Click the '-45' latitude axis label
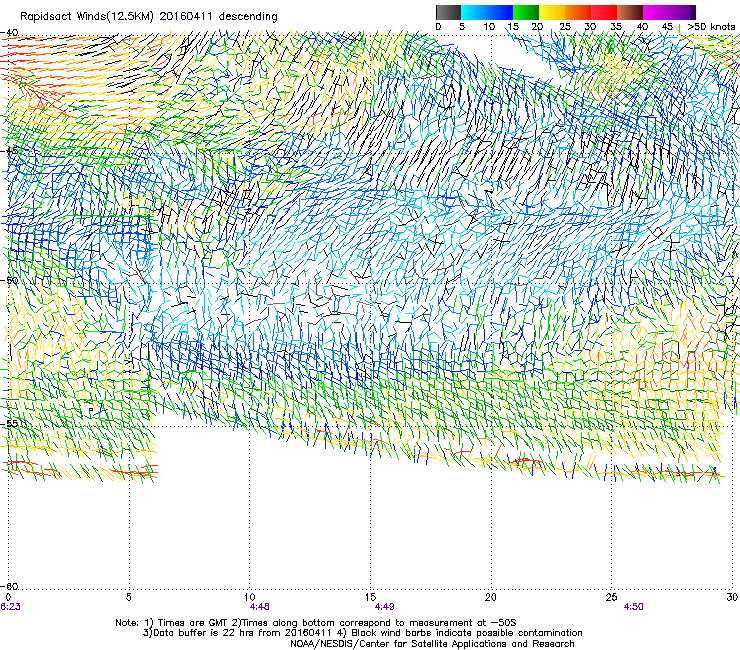Viewport: 740px width, 650px height. [x=9, y=151]
